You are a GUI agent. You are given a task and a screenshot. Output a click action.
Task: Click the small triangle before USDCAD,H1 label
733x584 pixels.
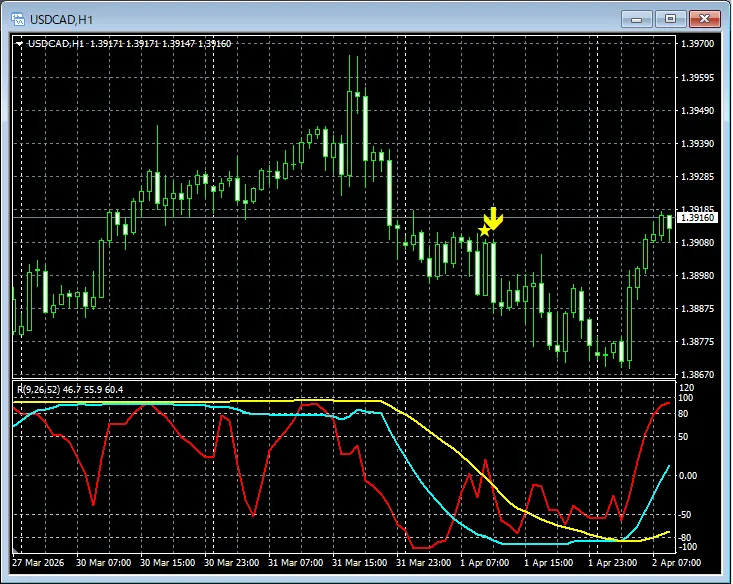[19, 44]
